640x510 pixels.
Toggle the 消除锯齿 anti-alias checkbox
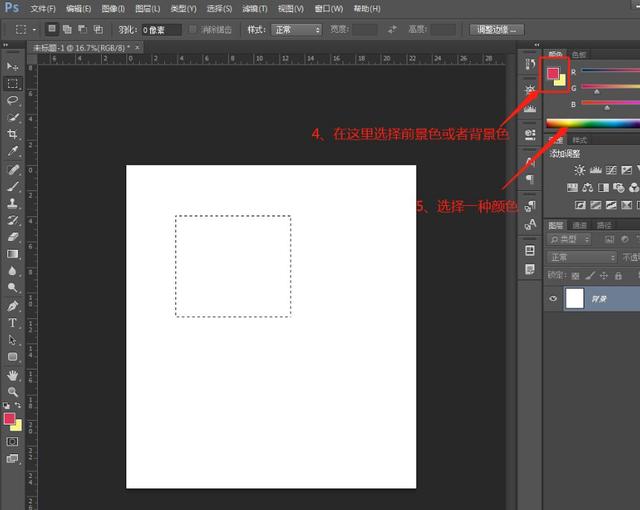click(x=193, y=29)
